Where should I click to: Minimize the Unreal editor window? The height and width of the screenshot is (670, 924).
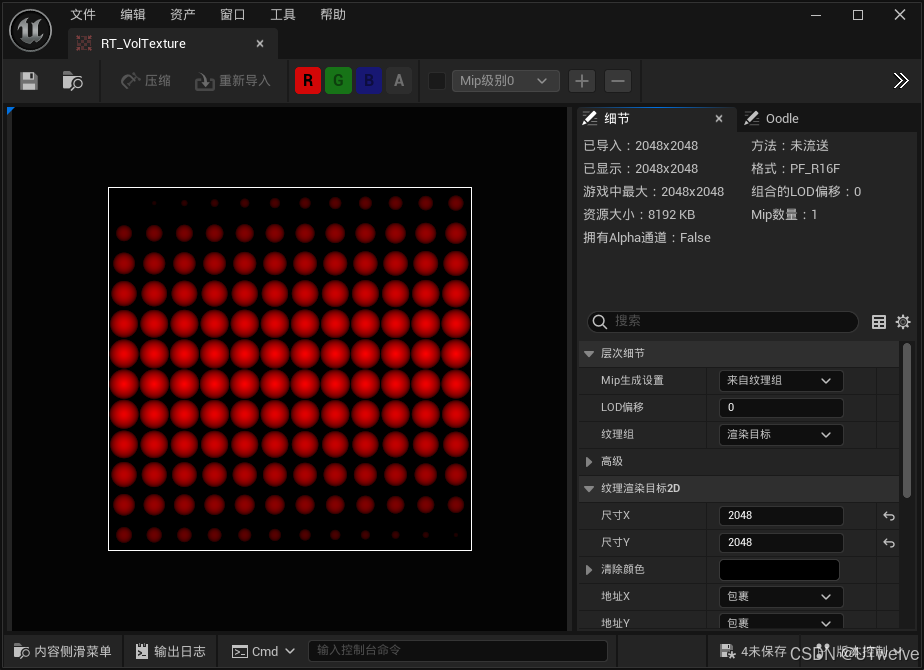tap(816, 15)
